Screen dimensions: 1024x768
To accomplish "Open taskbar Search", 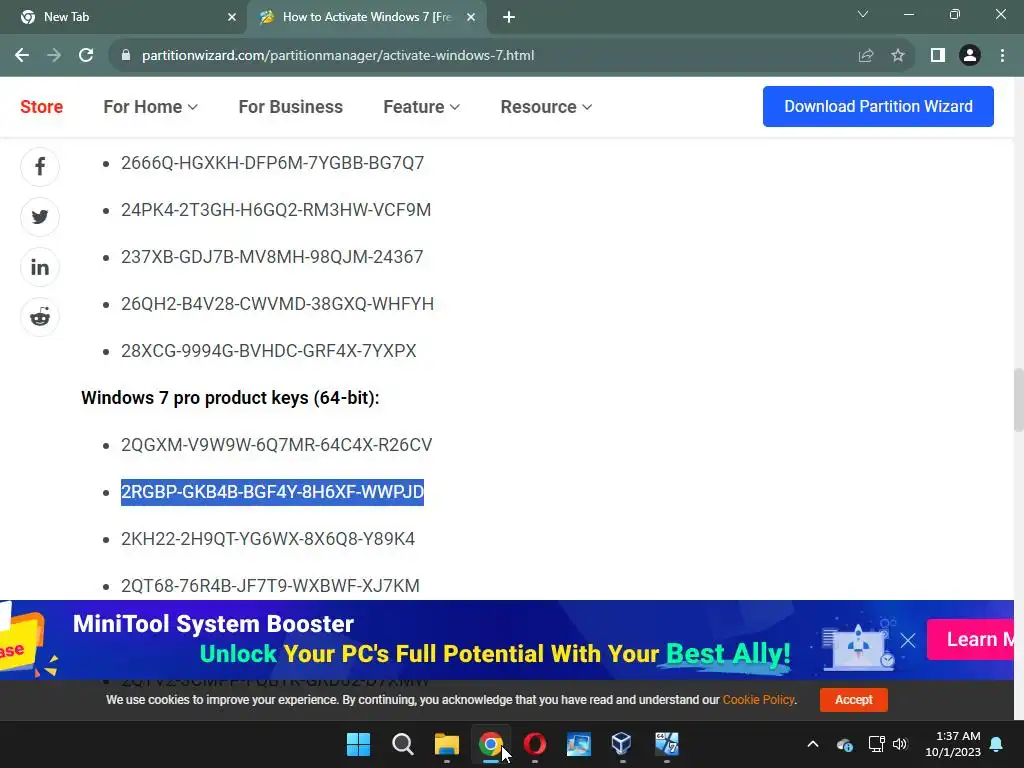I will pyautogui.click(x=402, y=744).
